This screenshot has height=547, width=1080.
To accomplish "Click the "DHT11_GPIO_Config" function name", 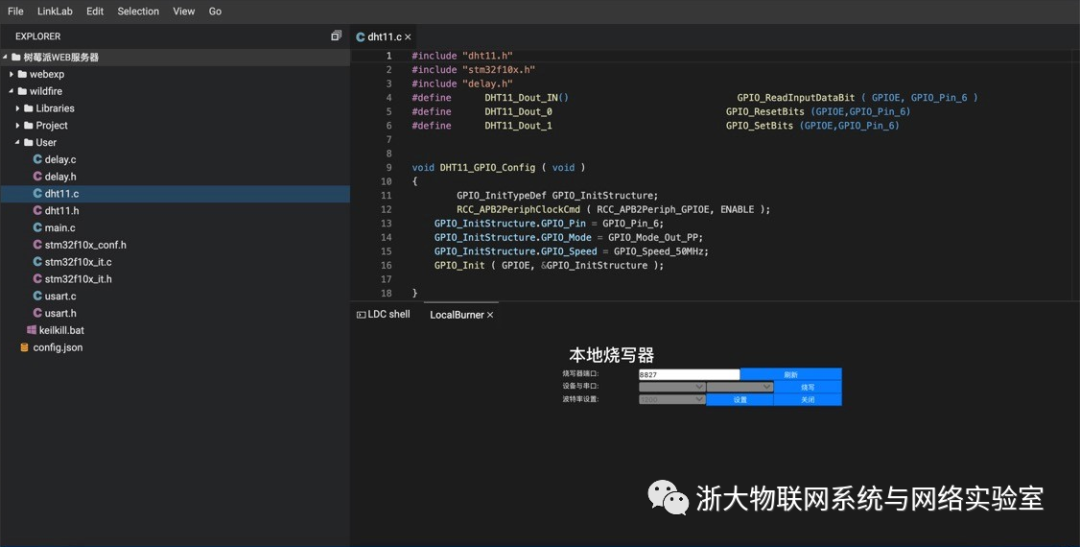I will (487, 167).
